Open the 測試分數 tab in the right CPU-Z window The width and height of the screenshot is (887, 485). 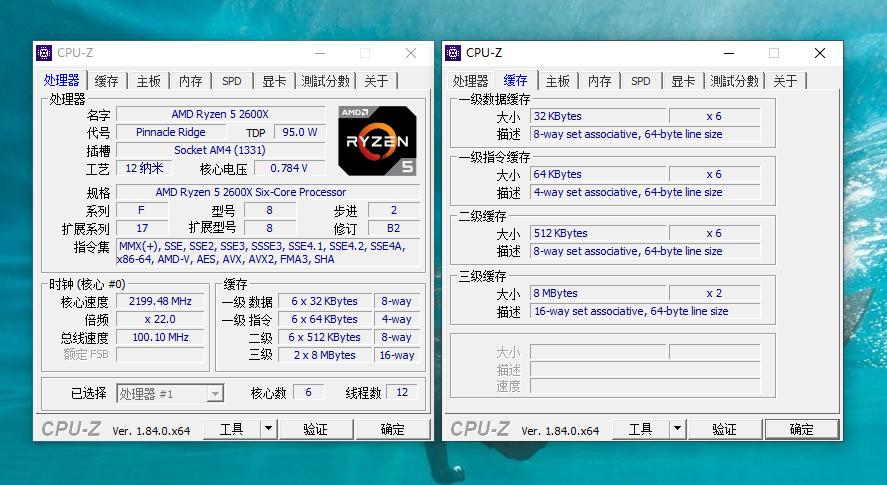tap(734, 81)
